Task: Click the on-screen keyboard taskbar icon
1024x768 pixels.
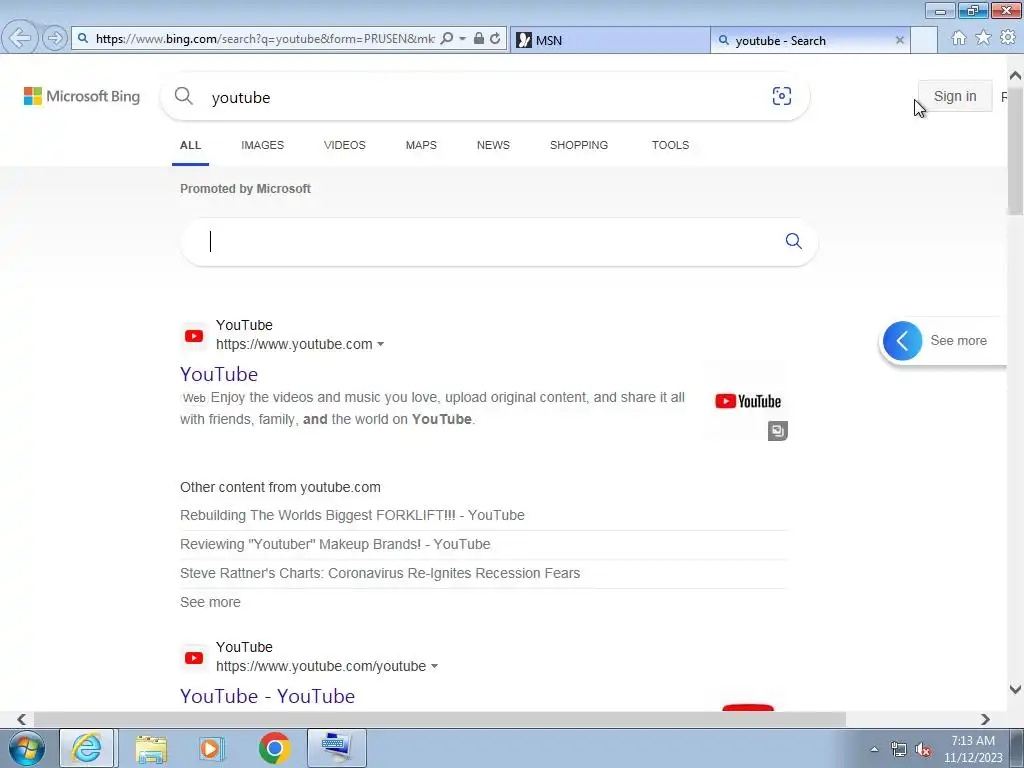Action: pos(336,748)
